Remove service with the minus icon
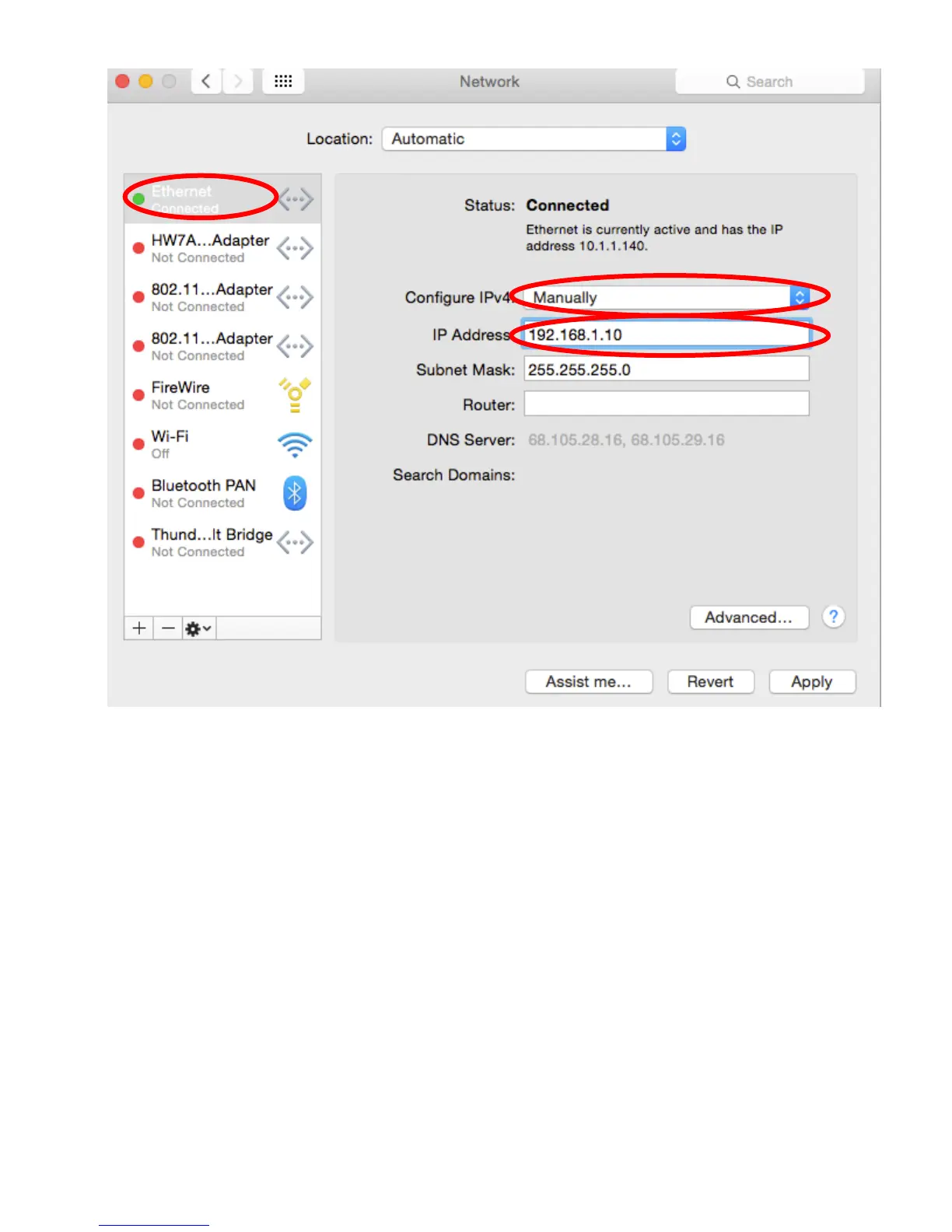This screenshot has height=1232, width=952. coord(168,628)
